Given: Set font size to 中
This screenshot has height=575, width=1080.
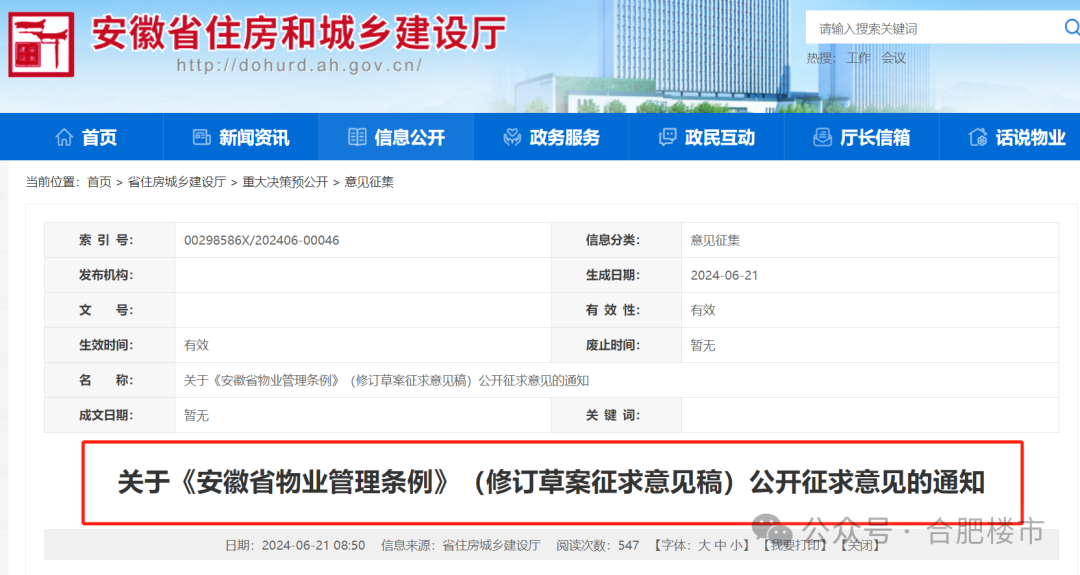Looking at the screenshot, I should (x=720, y=545).
